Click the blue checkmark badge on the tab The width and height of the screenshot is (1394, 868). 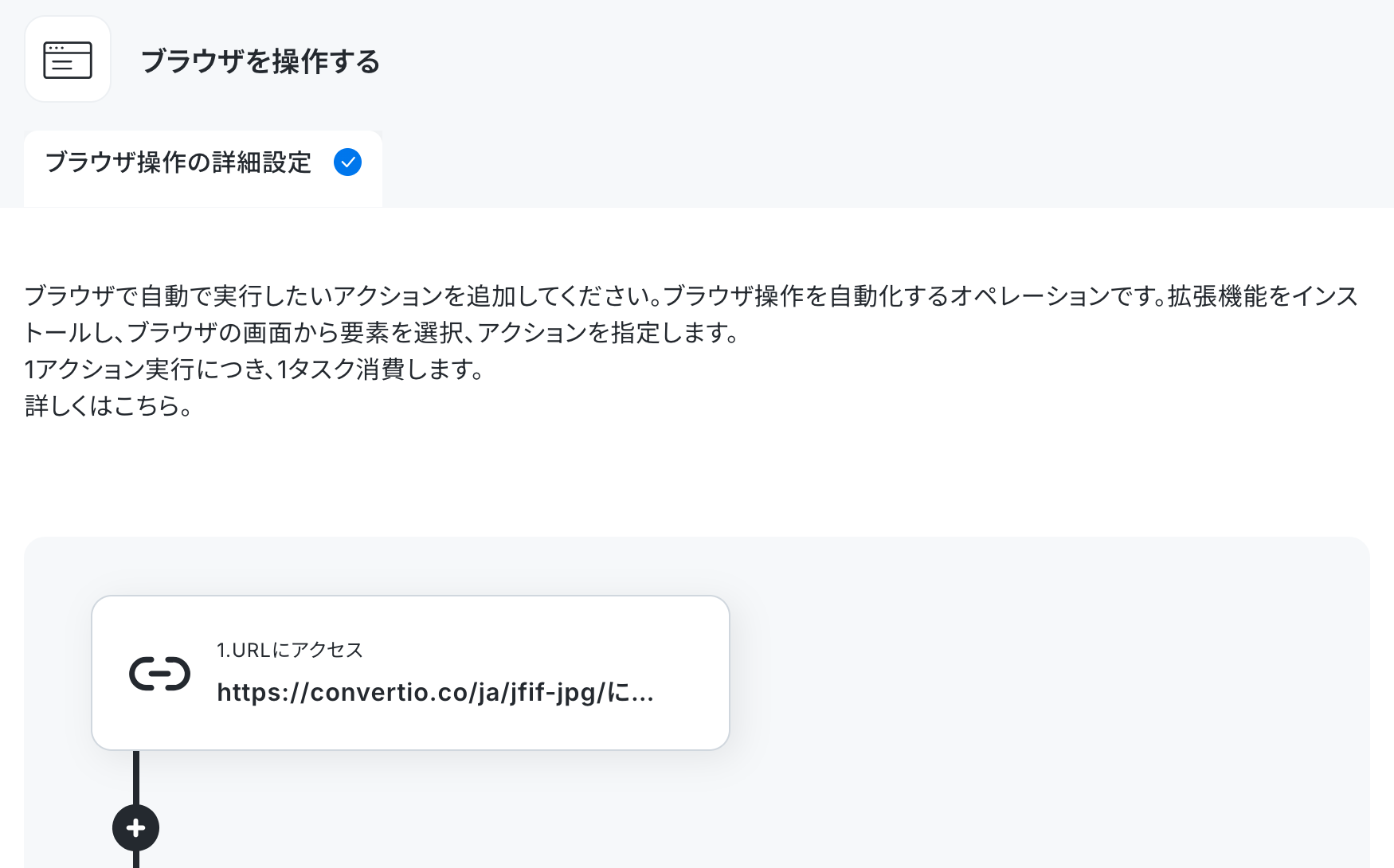[347, 162]
